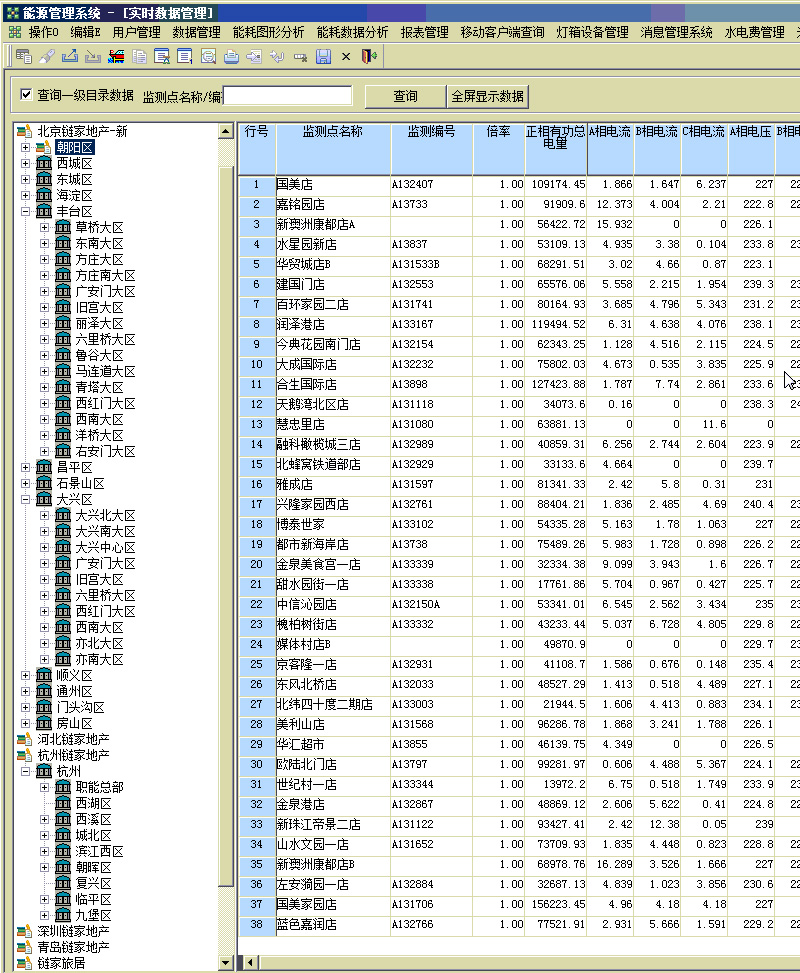Click the exit door icon in toolbar

[x=370, y=57]
